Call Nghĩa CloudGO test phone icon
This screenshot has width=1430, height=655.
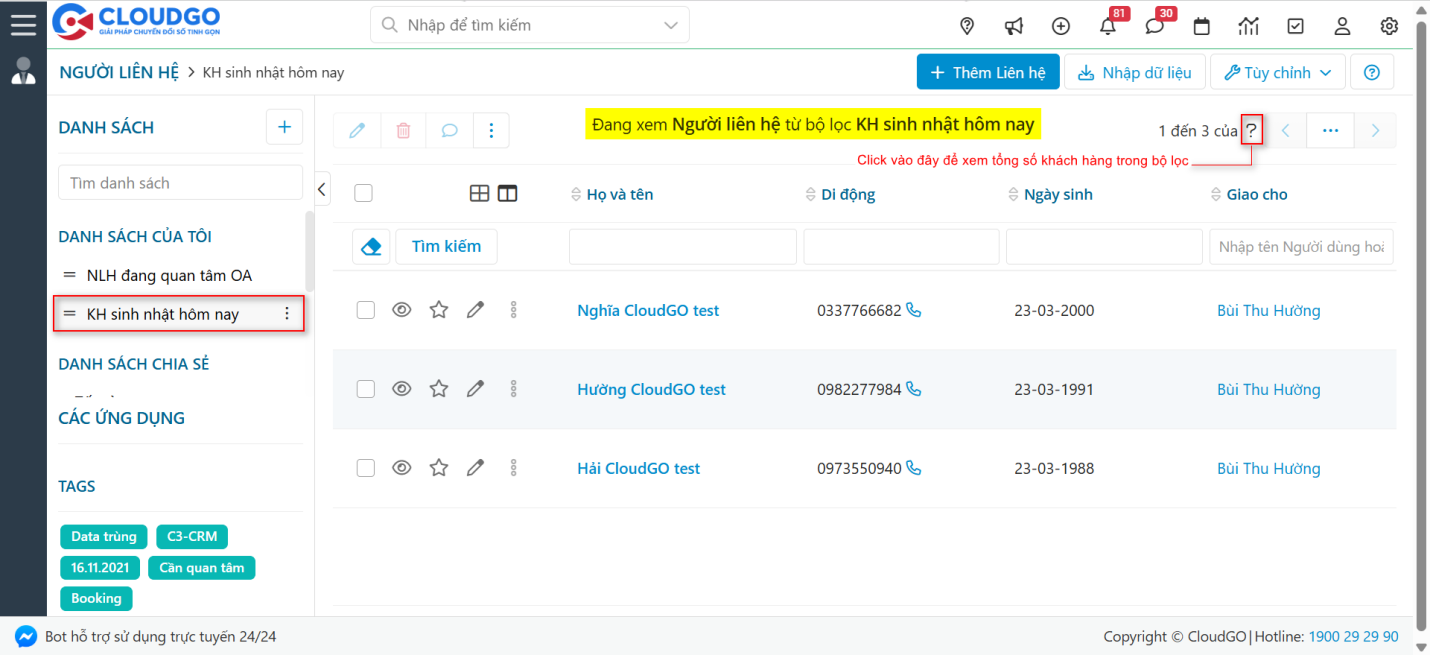pos(913,310)
